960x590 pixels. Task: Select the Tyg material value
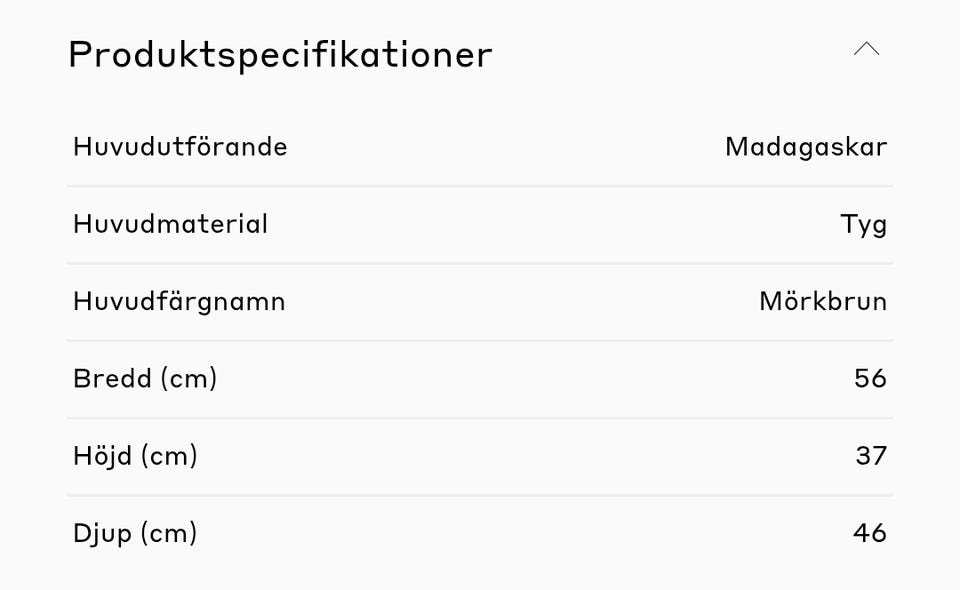[x=863, y=224]
